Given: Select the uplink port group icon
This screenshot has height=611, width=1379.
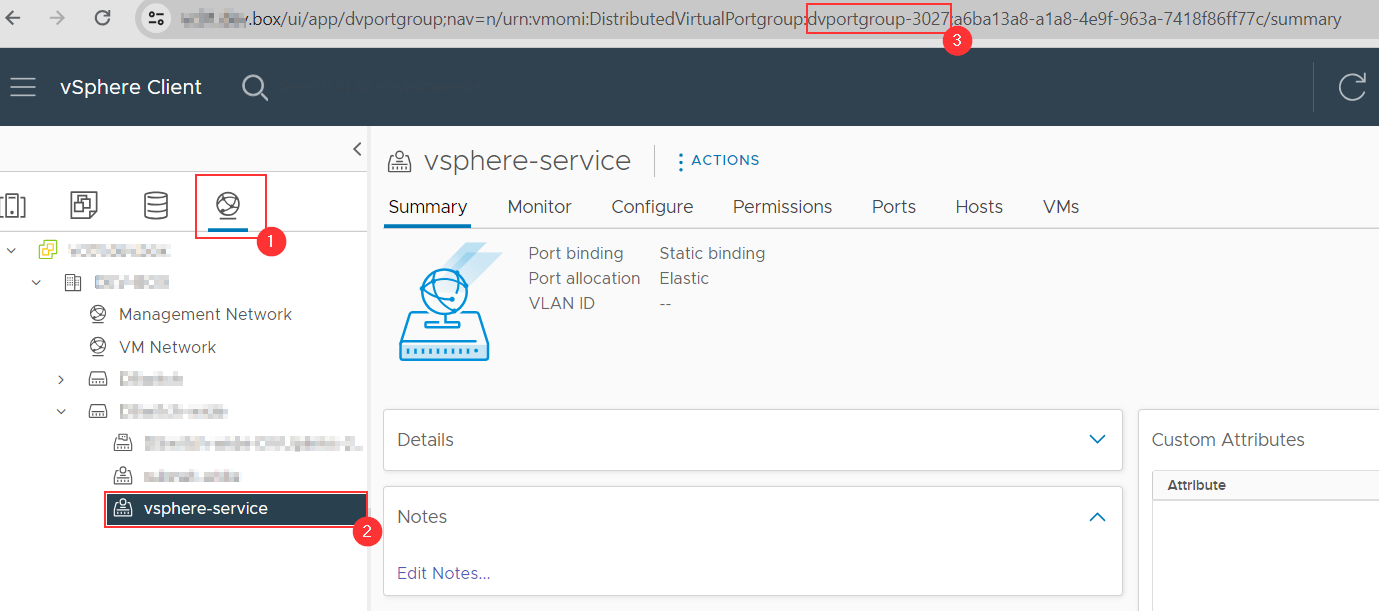Looking at the screenshot, I should (122, 442).
